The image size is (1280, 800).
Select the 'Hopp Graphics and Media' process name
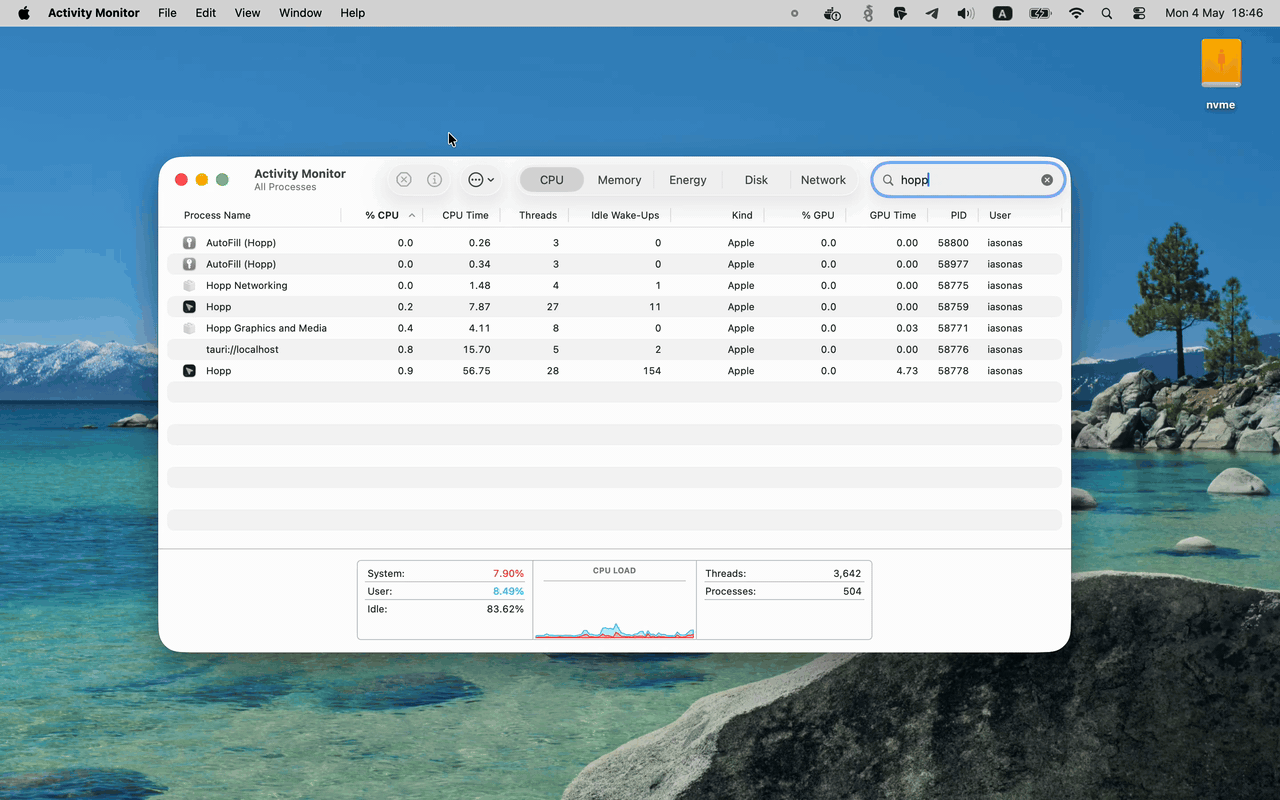pyautogui.click(x=266, y=328)
